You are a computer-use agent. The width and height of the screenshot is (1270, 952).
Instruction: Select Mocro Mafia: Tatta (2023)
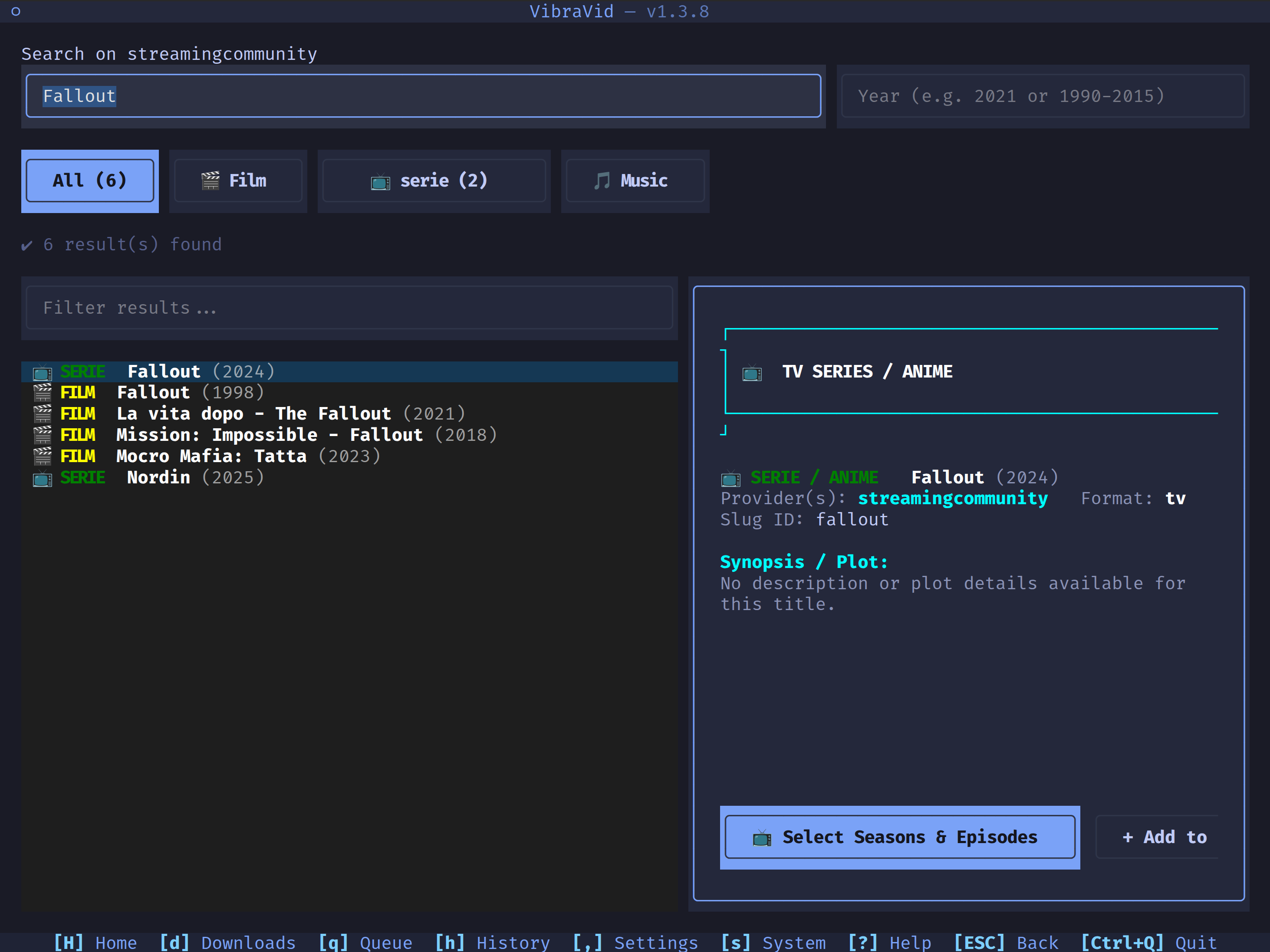pos(349,456)
